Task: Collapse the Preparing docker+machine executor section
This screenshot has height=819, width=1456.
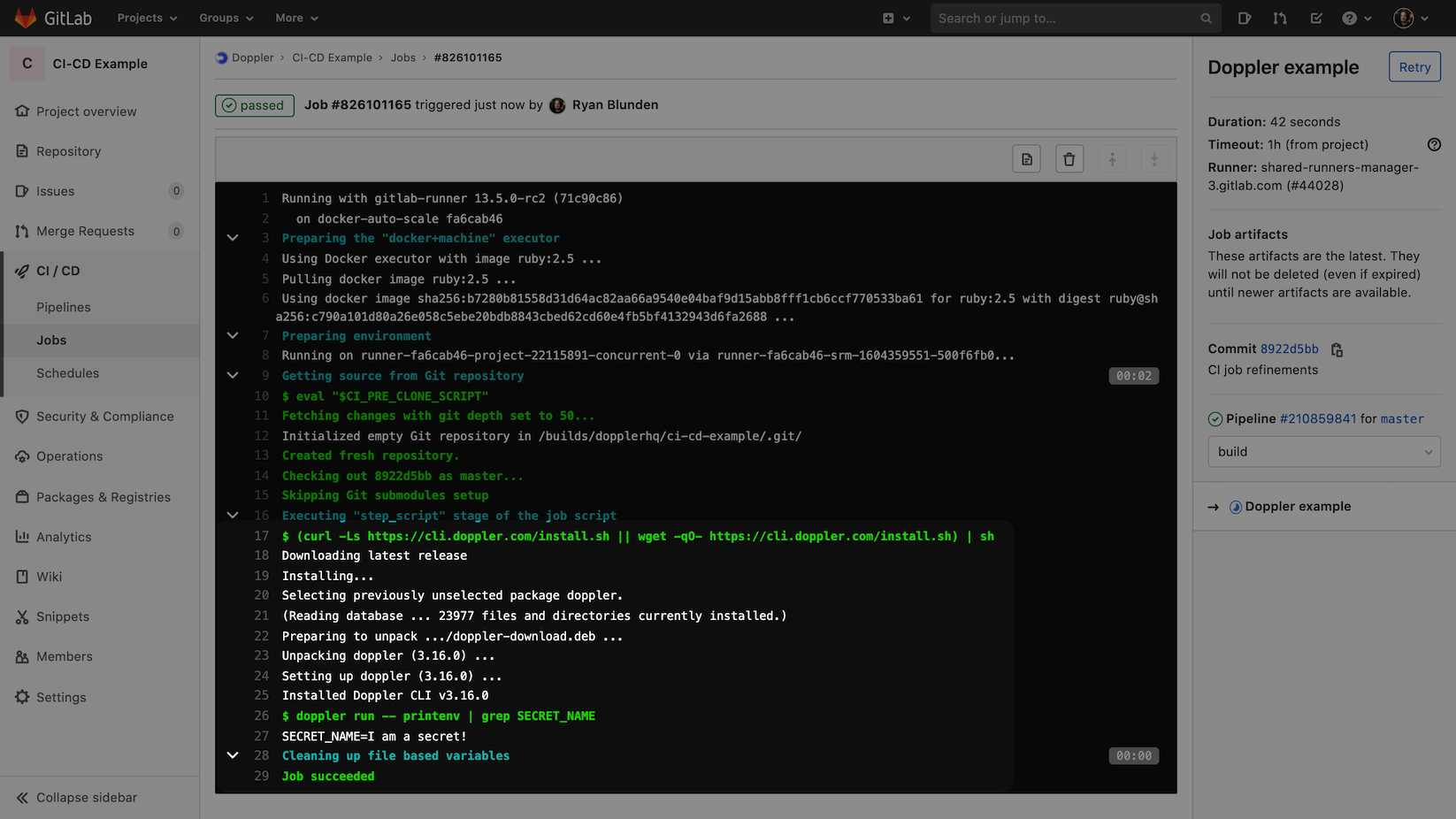Action: point(233,238)
